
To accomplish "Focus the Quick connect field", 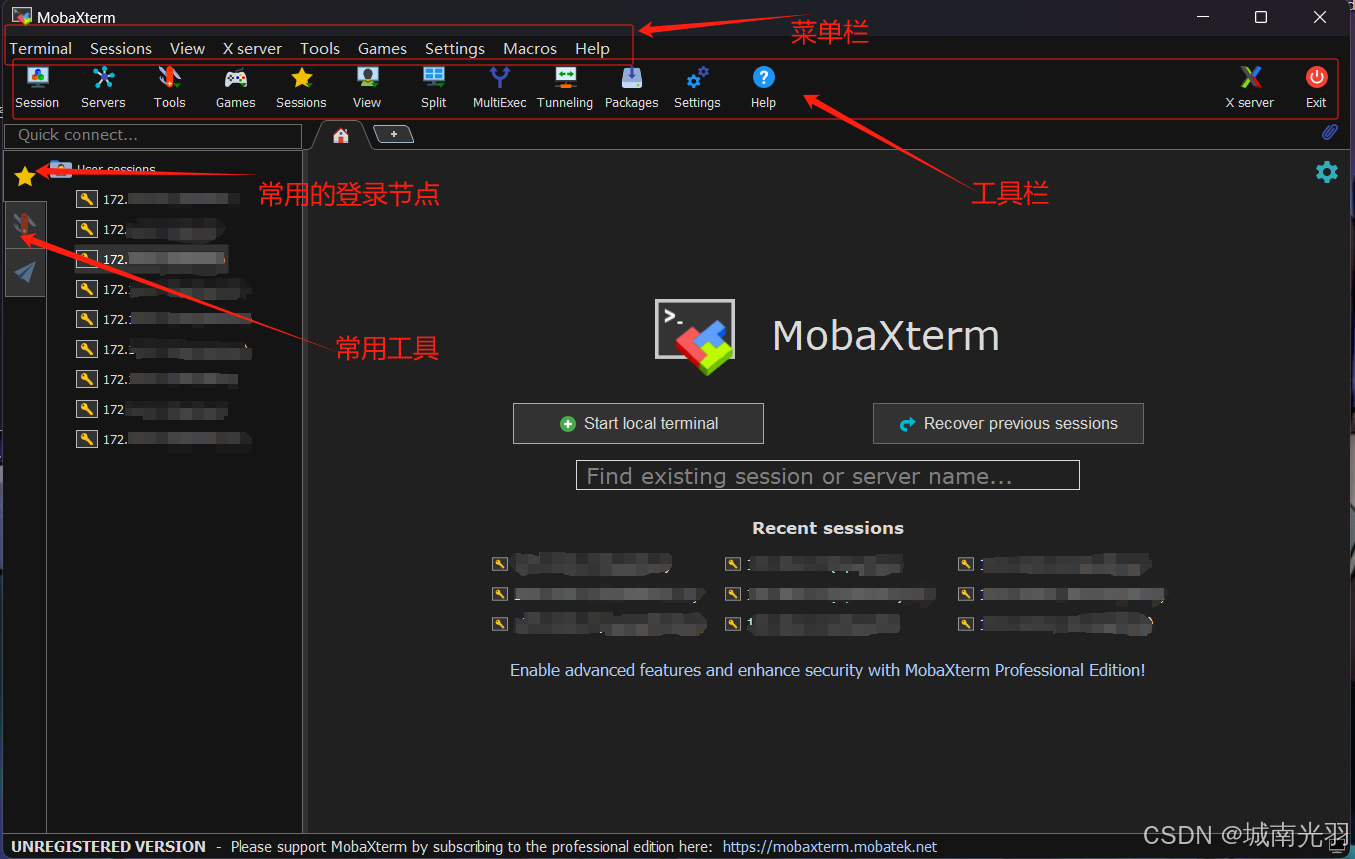I will click(x=153, y=135).
